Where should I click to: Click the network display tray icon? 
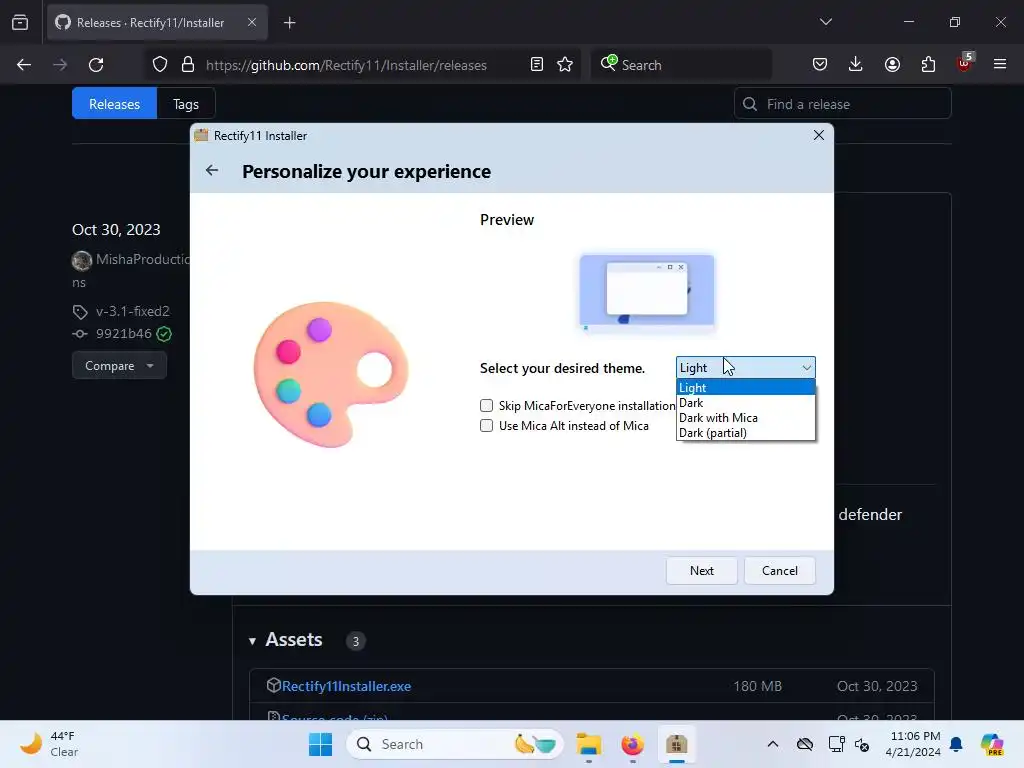coord(836,744)
